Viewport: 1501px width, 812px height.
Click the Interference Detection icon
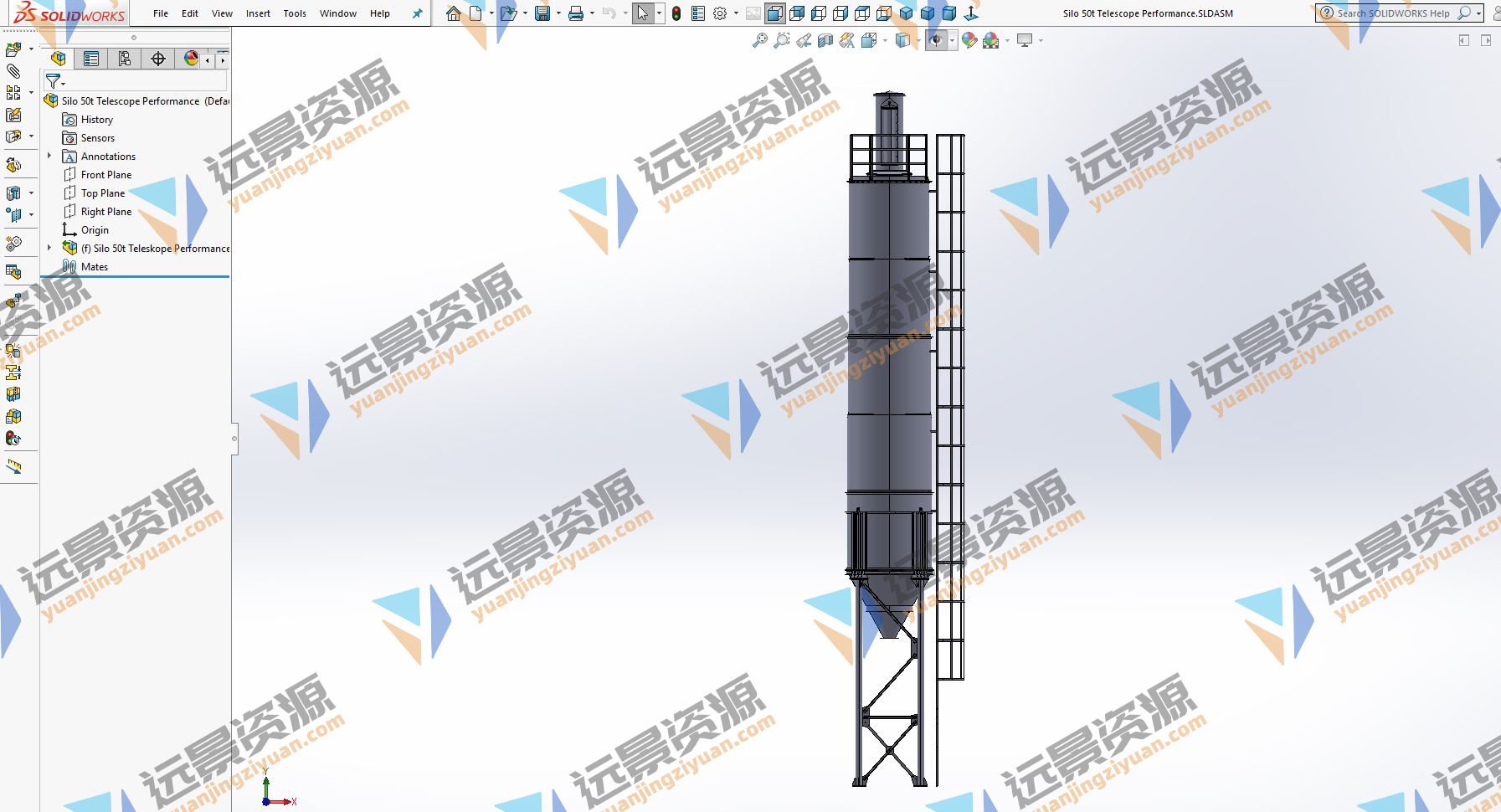tap(13, 351)
